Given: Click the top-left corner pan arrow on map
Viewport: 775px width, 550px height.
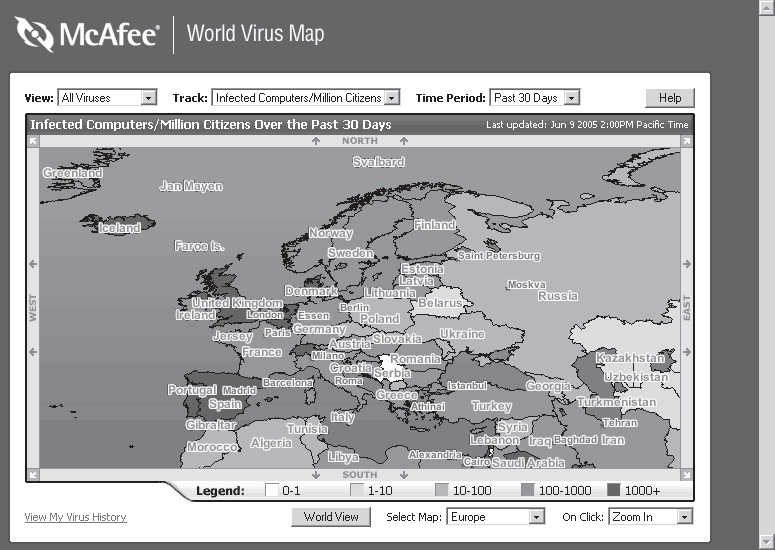Looking at the screenshot, I should (33, 142).
